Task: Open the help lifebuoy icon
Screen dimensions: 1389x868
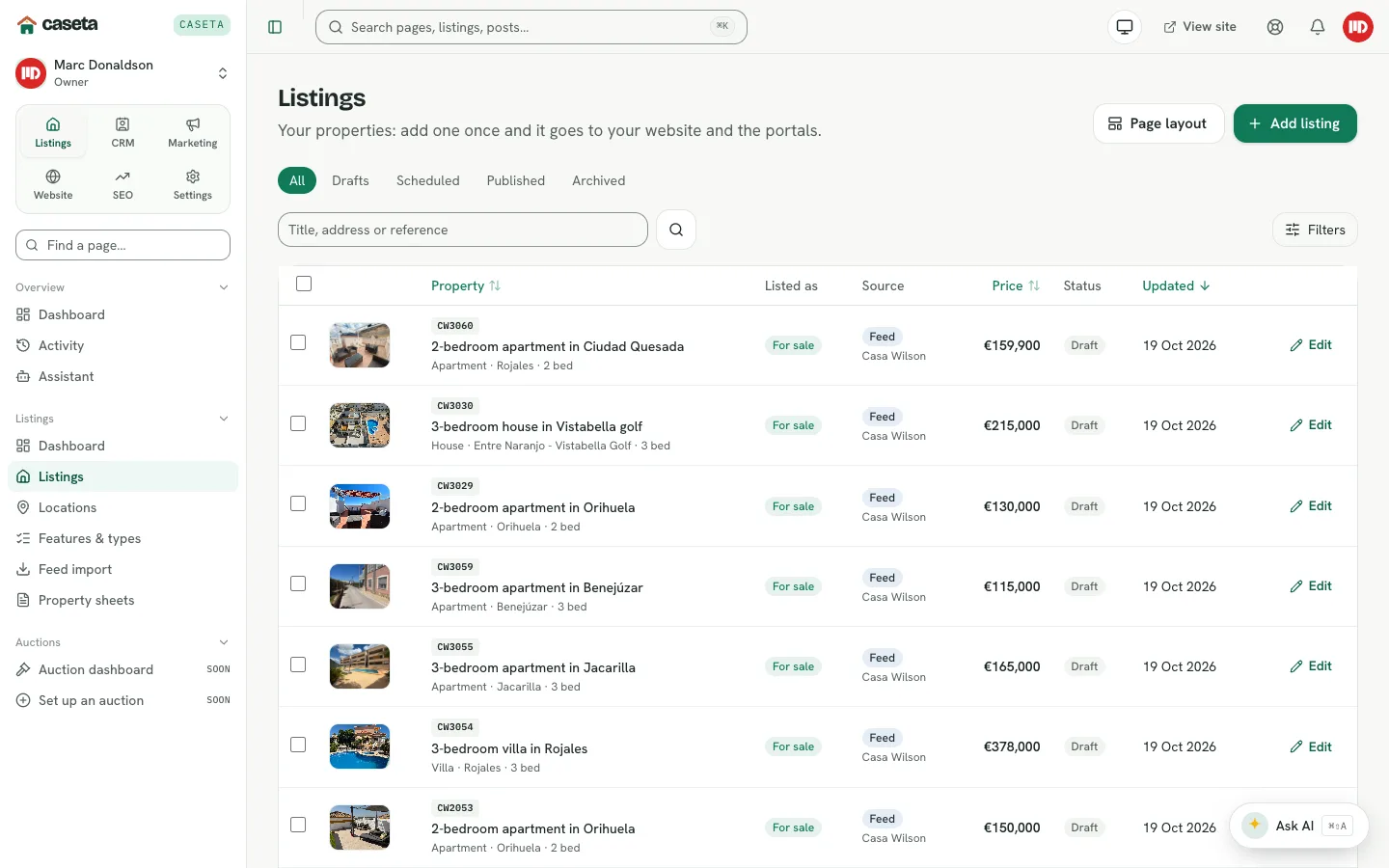Action: point(1275,27)
